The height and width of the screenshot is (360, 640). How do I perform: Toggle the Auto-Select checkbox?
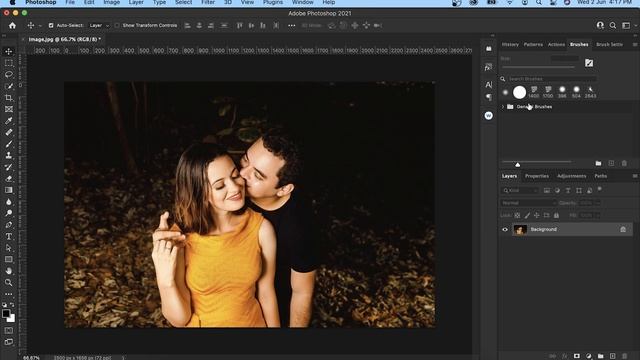click(x=51, y=25)
